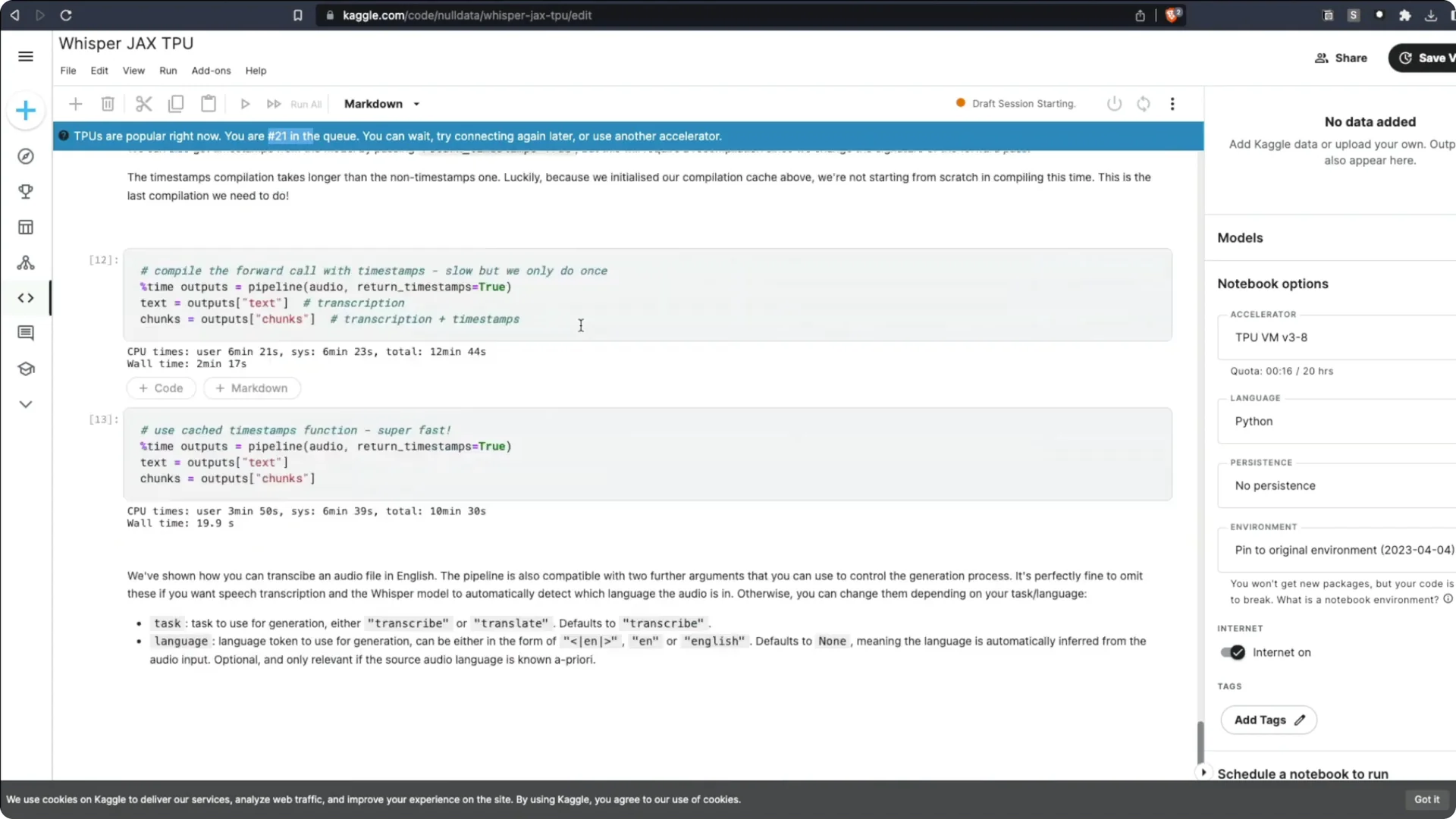Click the restart session refresh icon
1456x819 pixels.
tap(1144, 104)
